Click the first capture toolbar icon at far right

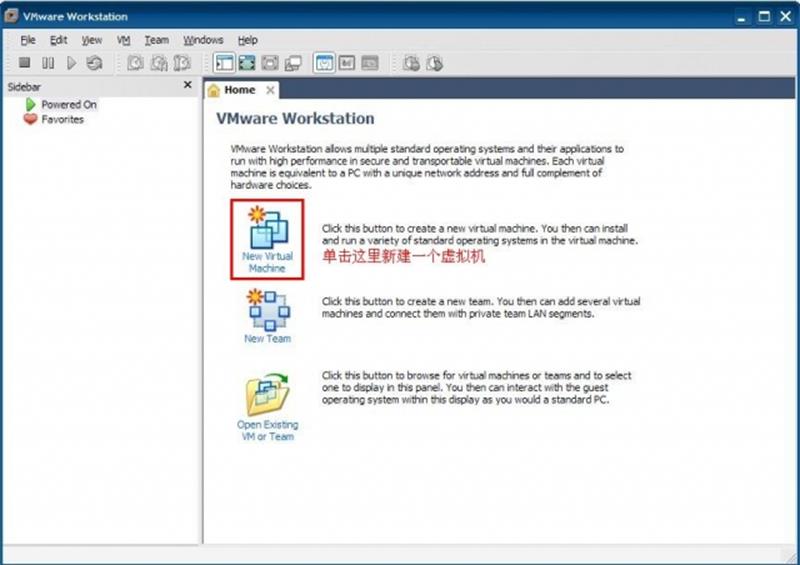point(411,63)
